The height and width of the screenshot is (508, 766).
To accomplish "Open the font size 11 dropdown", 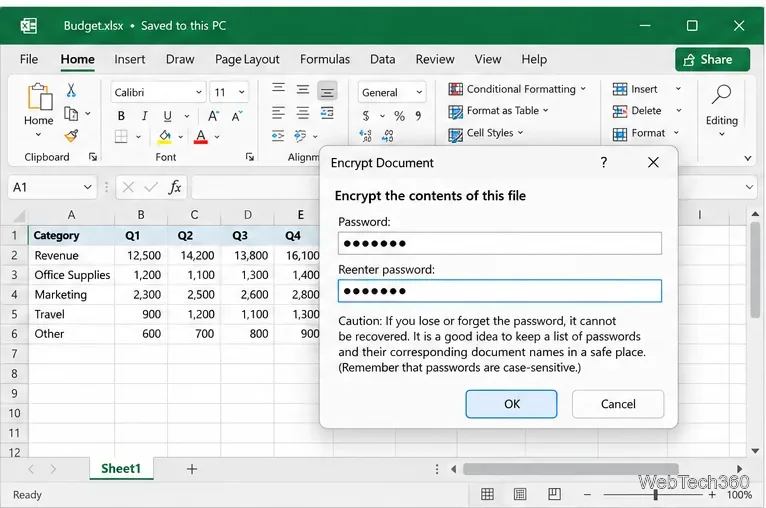I will (x=241, y=92).
